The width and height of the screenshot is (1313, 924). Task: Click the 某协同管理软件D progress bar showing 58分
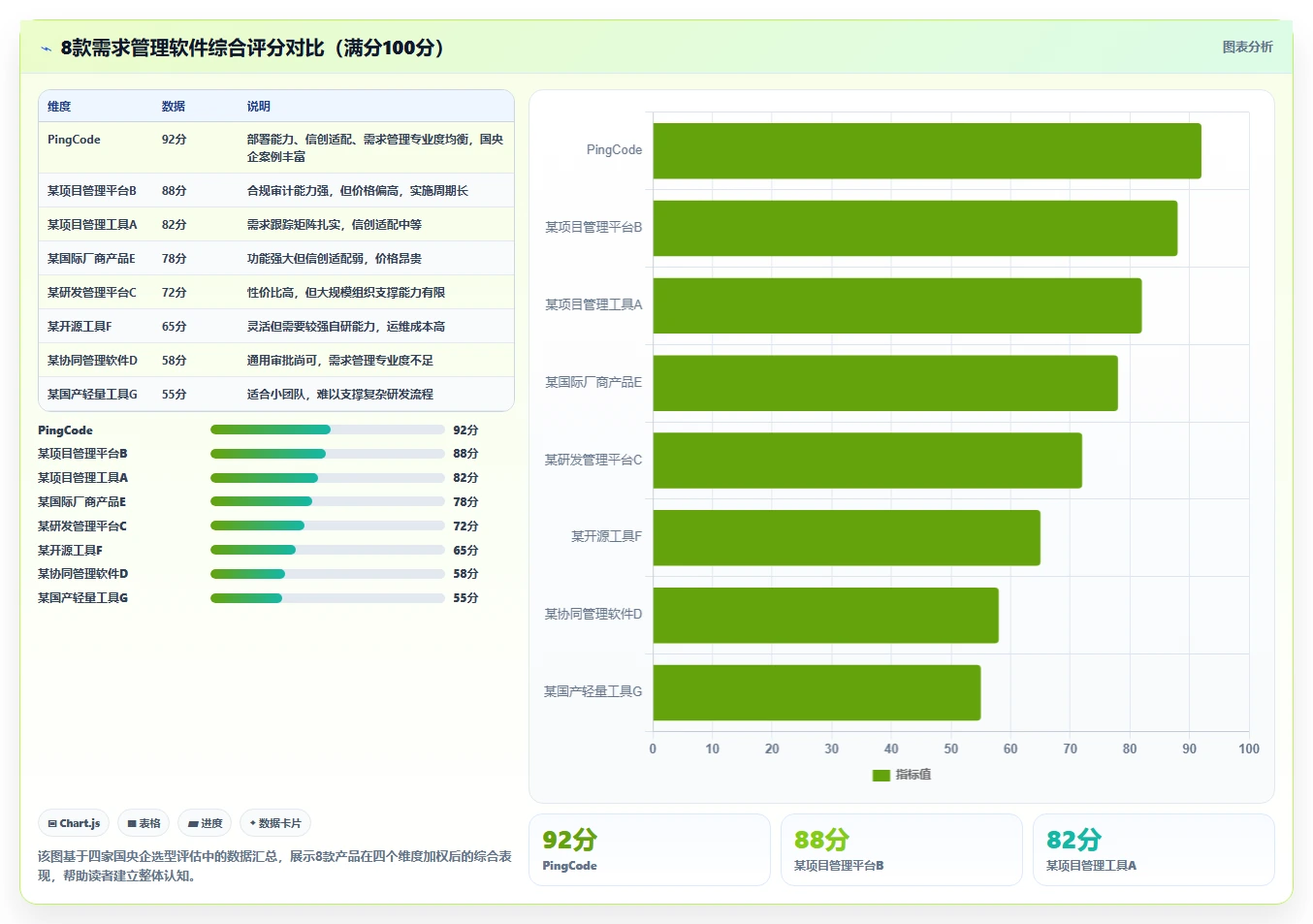(x=328, y=574)
